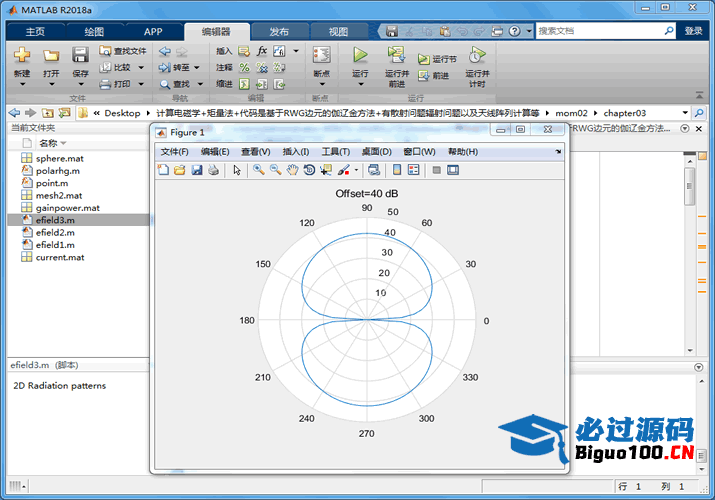Image resolution: width=715 pixels, height=500 pixels.
Task: Open file using the Open folder icon
Action: coord(51,55)
